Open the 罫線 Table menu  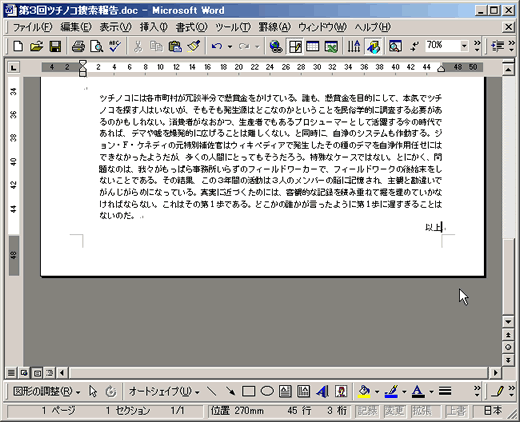tap(275, 27)
